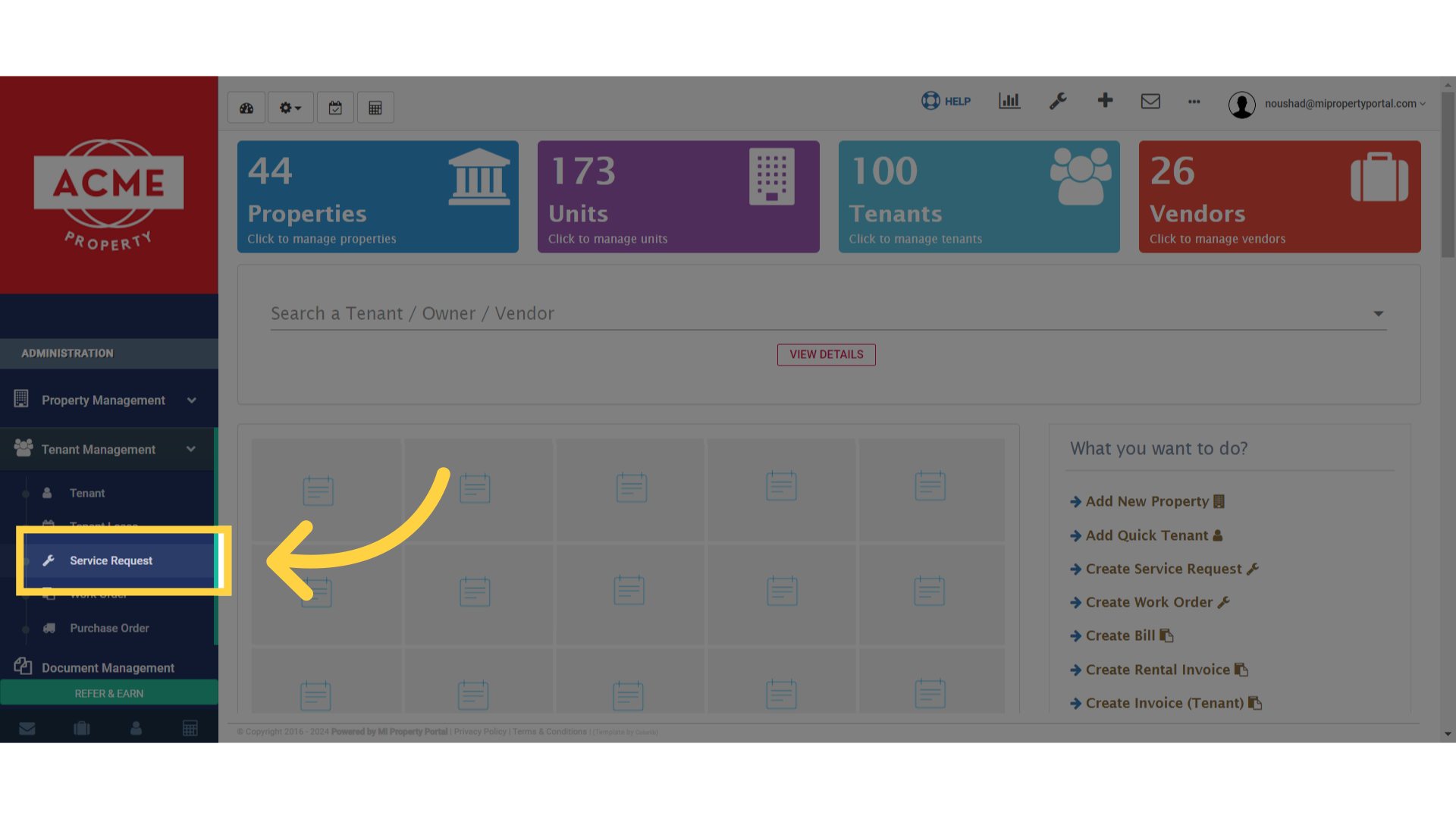Expand Property Management menu
Screen dimensions: 1456x819
click(109, 400)
